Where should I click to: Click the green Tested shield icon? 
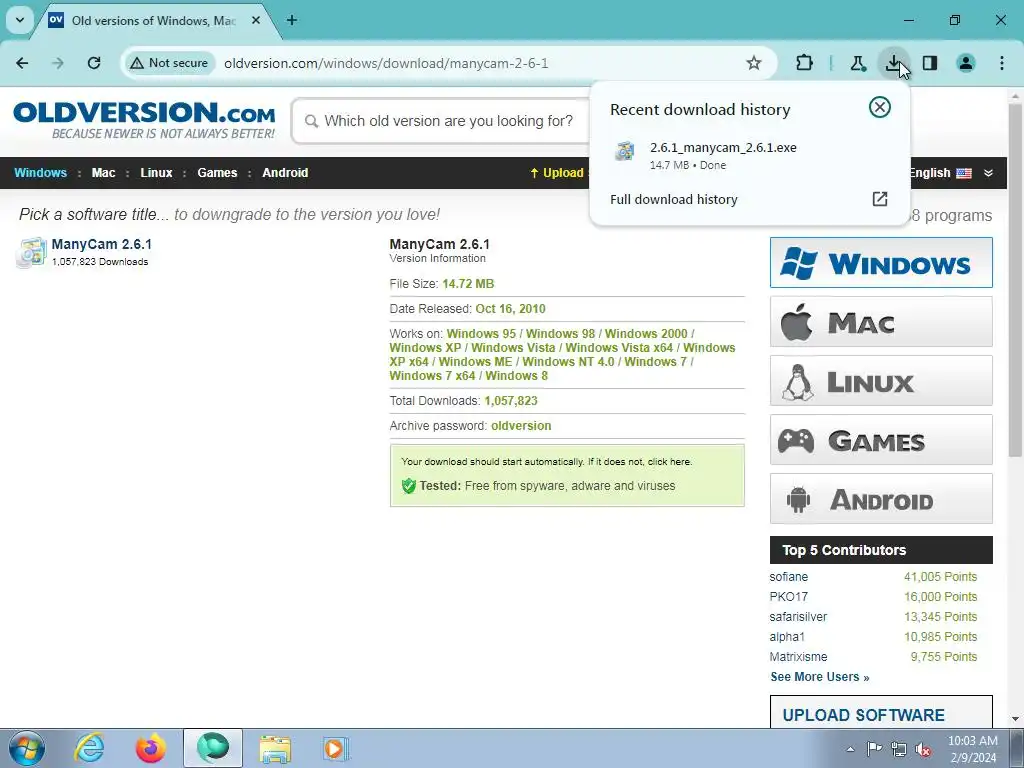(409, 486)
